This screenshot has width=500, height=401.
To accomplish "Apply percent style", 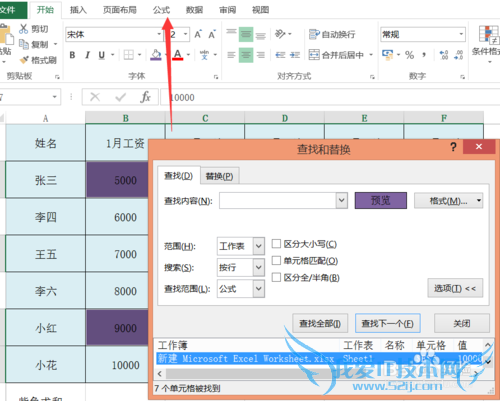I will 409,55.
